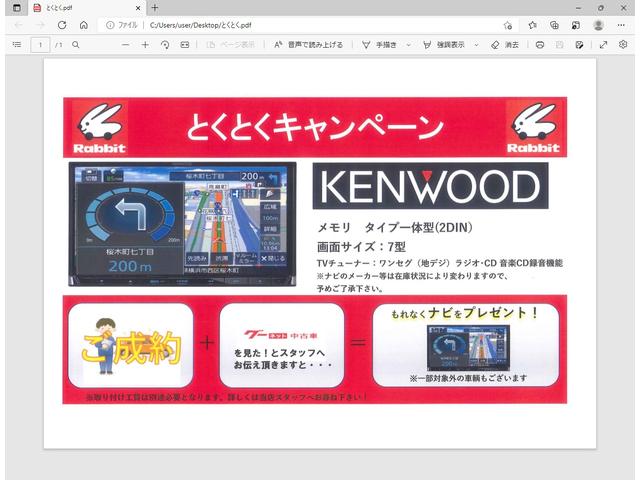Open the Edge settings and more menu
This screenshot has height=480, width=640.
(x=621, y=25)
